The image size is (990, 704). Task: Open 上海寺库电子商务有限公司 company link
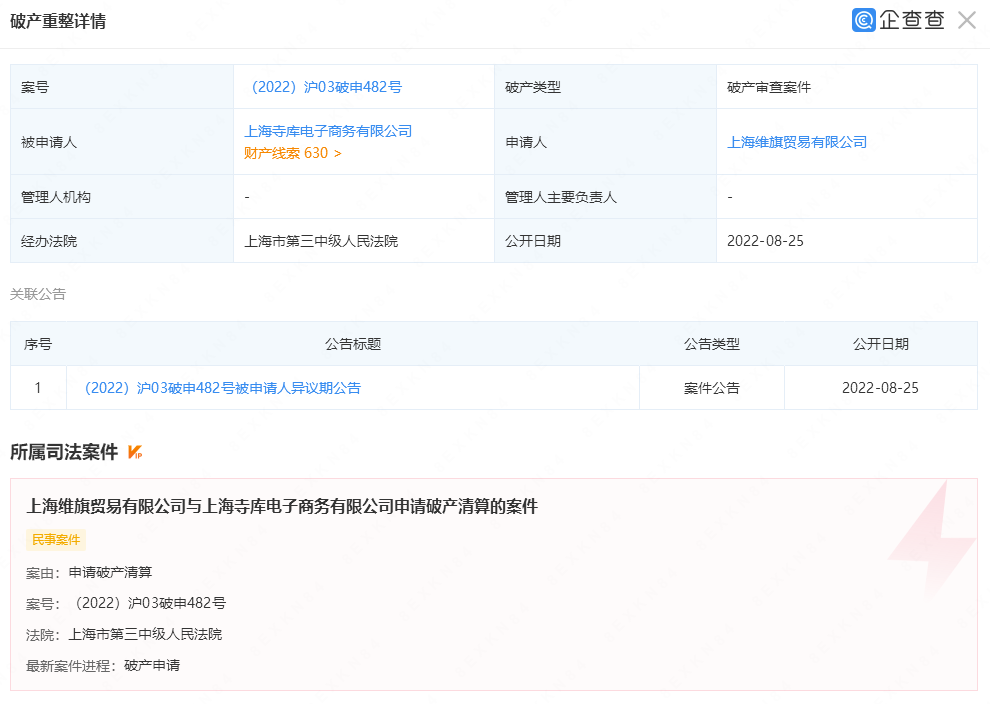[x=328, y=131]
